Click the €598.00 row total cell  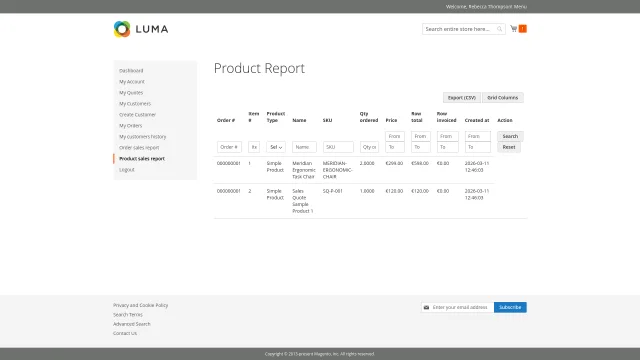tap(420, 163)
